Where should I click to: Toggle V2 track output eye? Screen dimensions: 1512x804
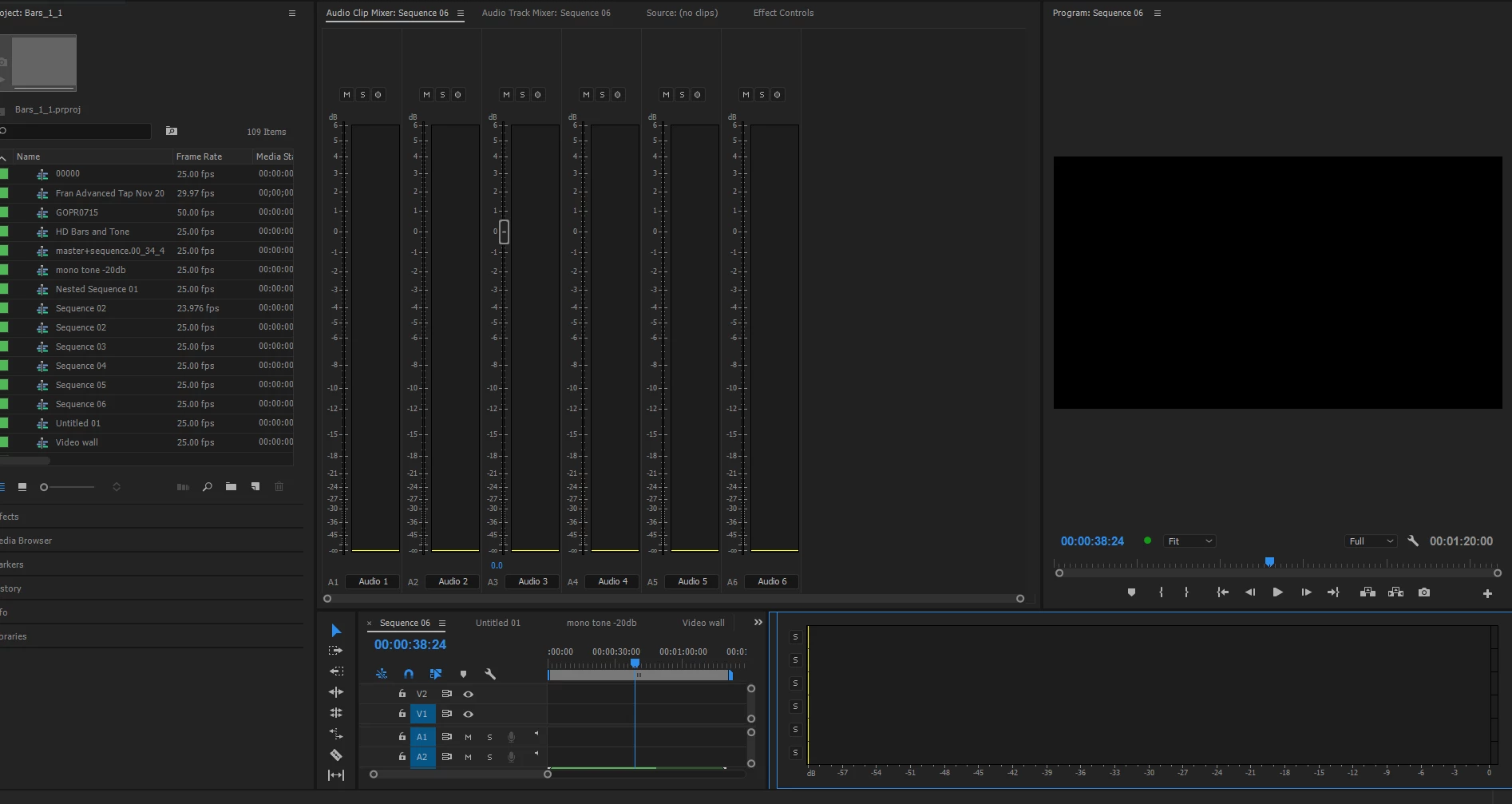(x=469, y=694)
